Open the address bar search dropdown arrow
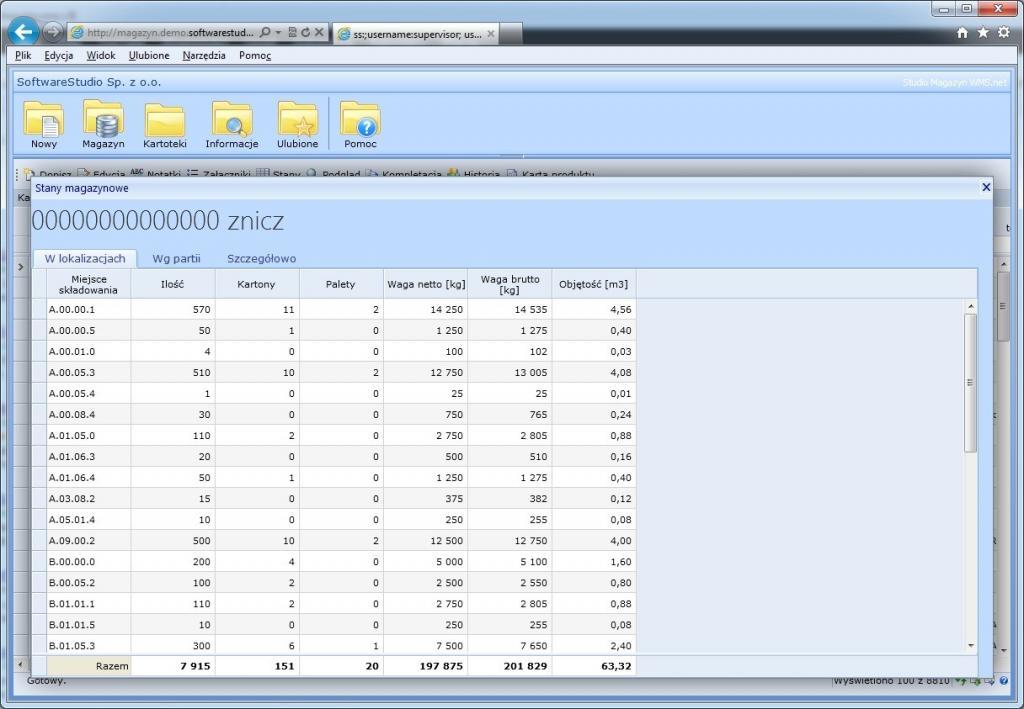Image resolution: width=1024 pixels, height=709 pixels. [277, 32]
